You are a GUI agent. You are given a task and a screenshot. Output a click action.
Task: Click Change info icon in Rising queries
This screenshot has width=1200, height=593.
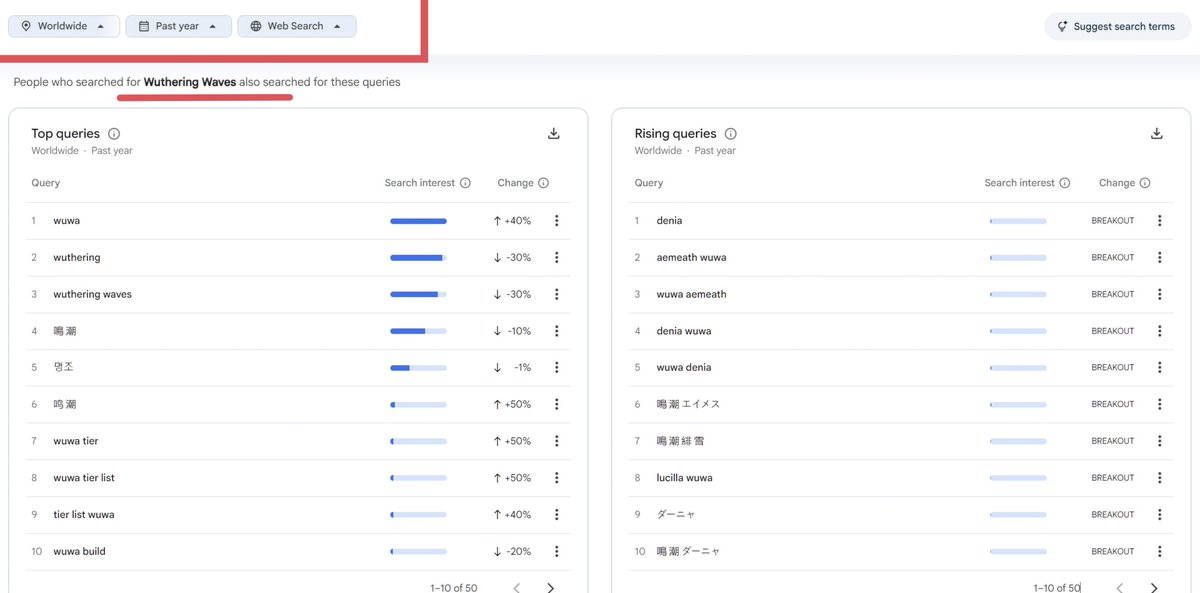tap(1145, 183)
